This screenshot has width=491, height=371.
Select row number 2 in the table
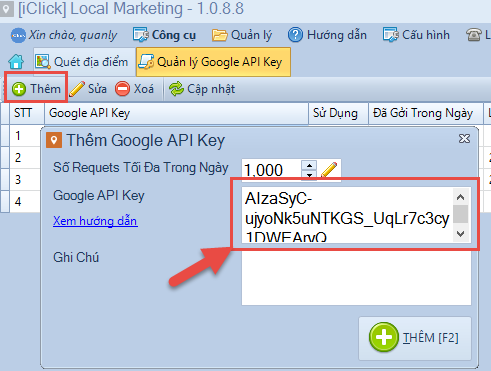point(18,158)
